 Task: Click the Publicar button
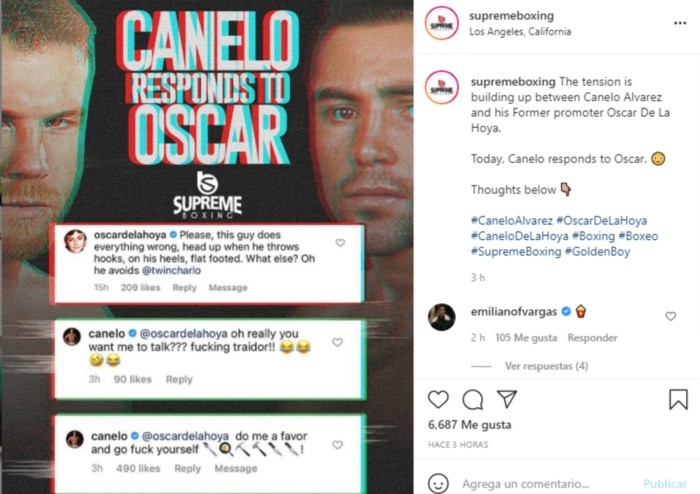(664, 483)
